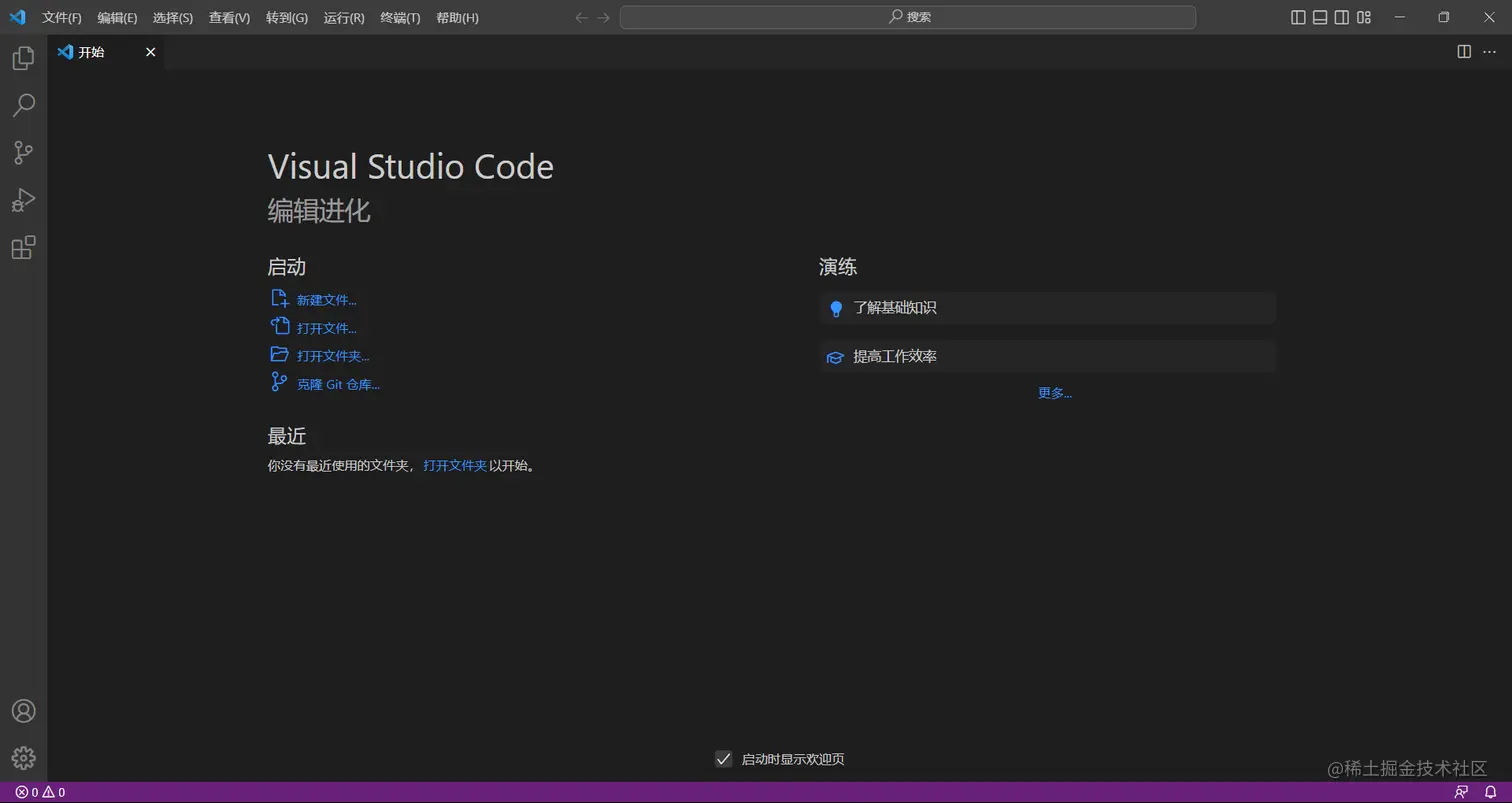Open the editor More Actions ellipsis
The width and height of the screenshot is (1512, 803).
[1489, 52]
